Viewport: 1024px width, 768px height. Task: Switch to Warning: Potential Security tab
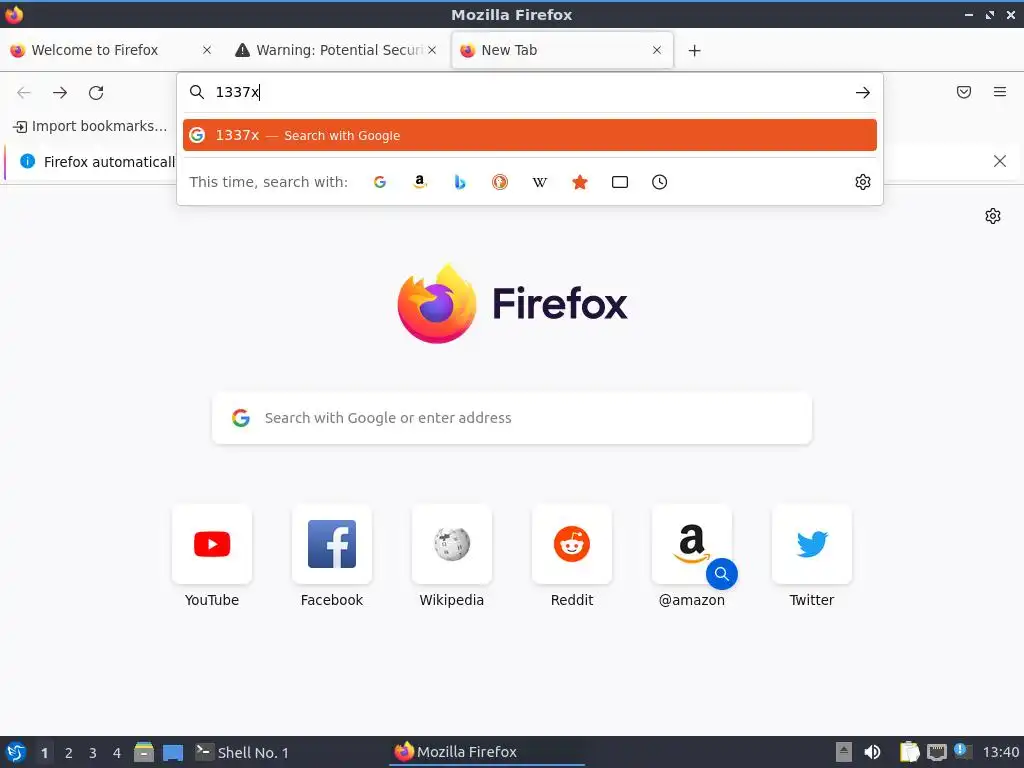[336, 50]
